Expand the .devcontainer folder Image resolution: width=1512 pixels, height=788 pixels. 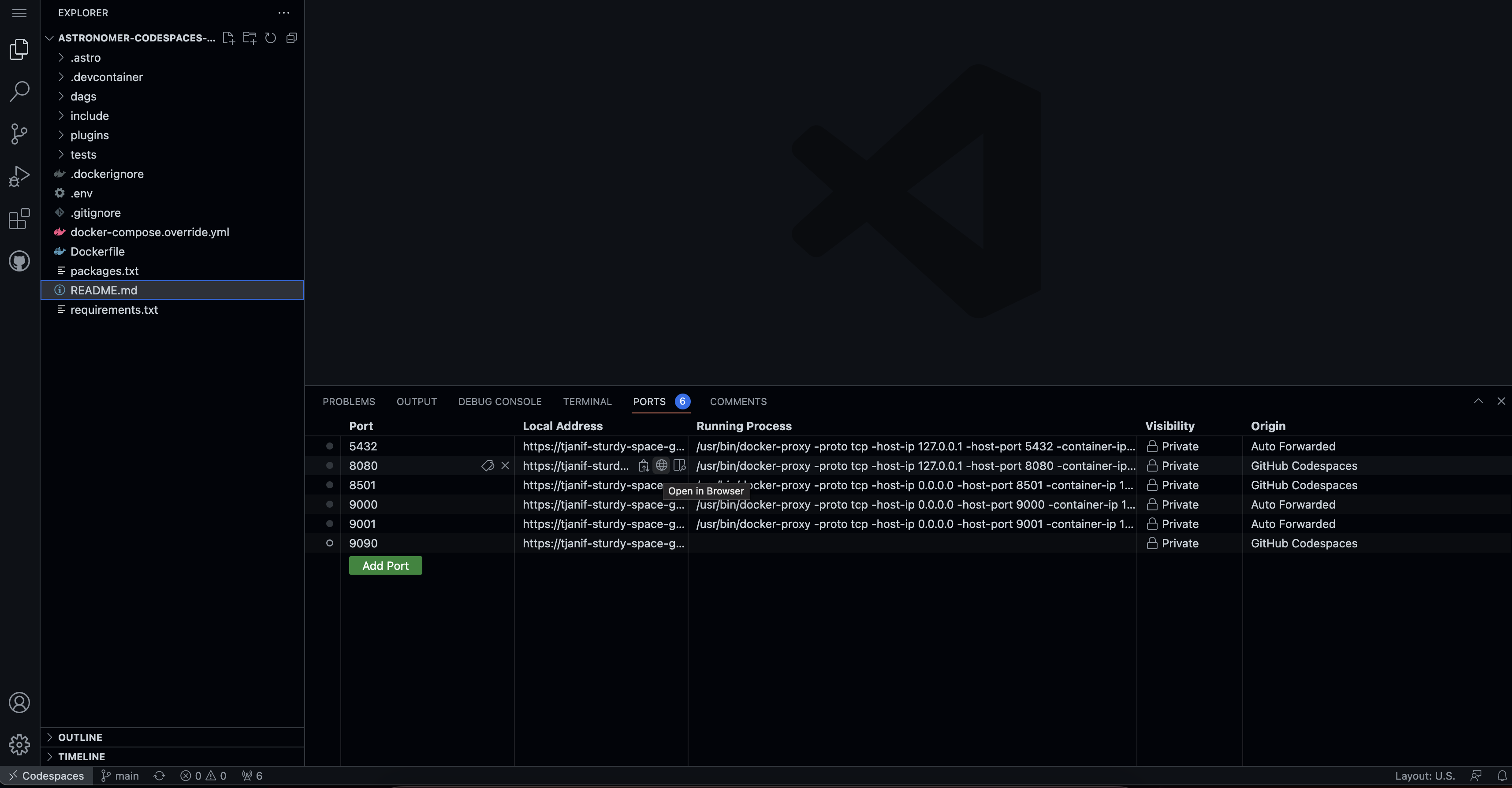[x=106, y=77]
